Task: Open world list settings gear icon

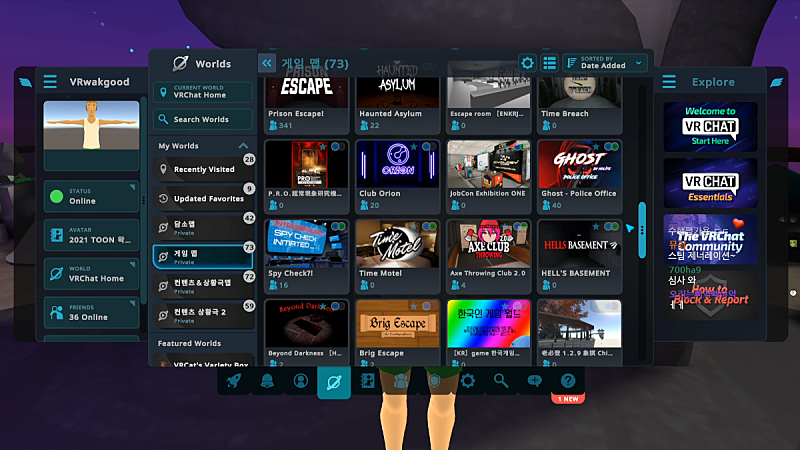Action: pos(527,63)
